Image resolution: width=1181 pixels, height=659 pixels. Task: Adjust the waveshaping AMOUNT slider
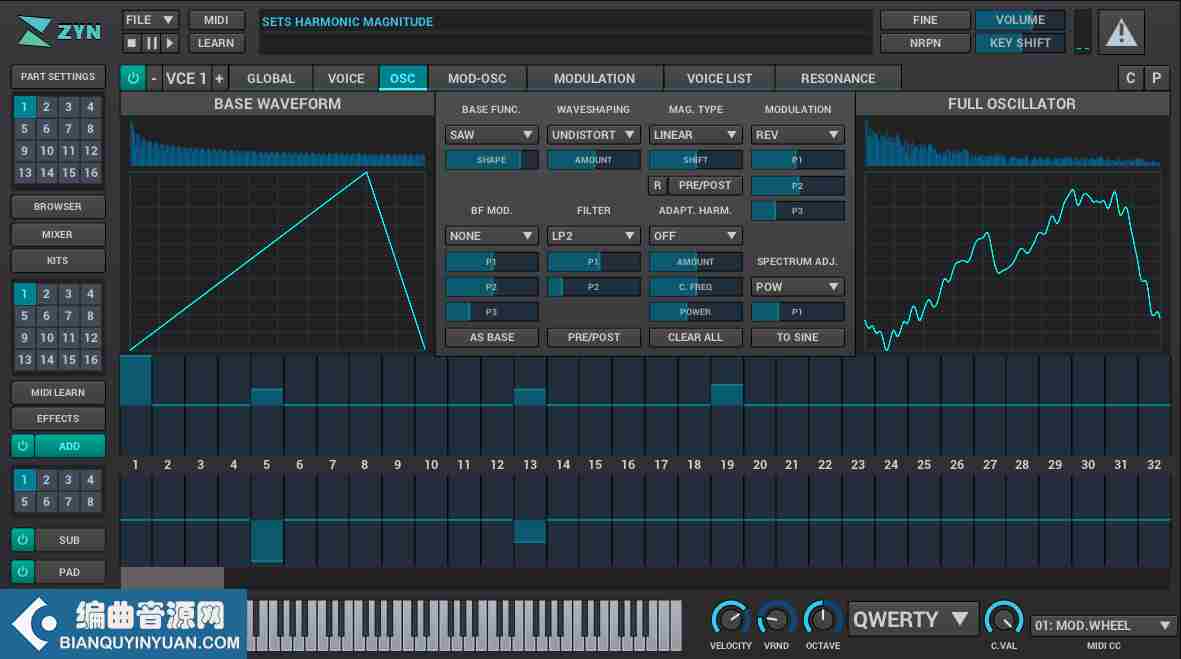(x=594, y=160)
